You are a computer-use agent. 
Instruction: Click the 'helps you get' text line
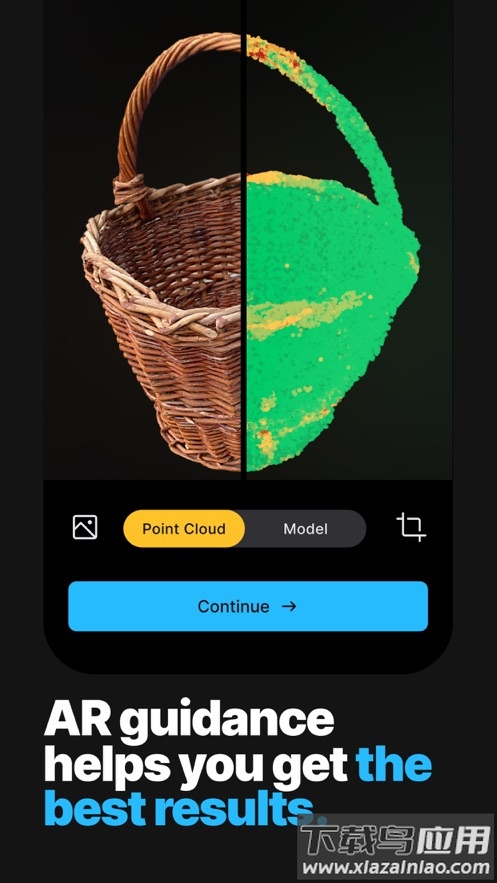click(x=195, y=765)
